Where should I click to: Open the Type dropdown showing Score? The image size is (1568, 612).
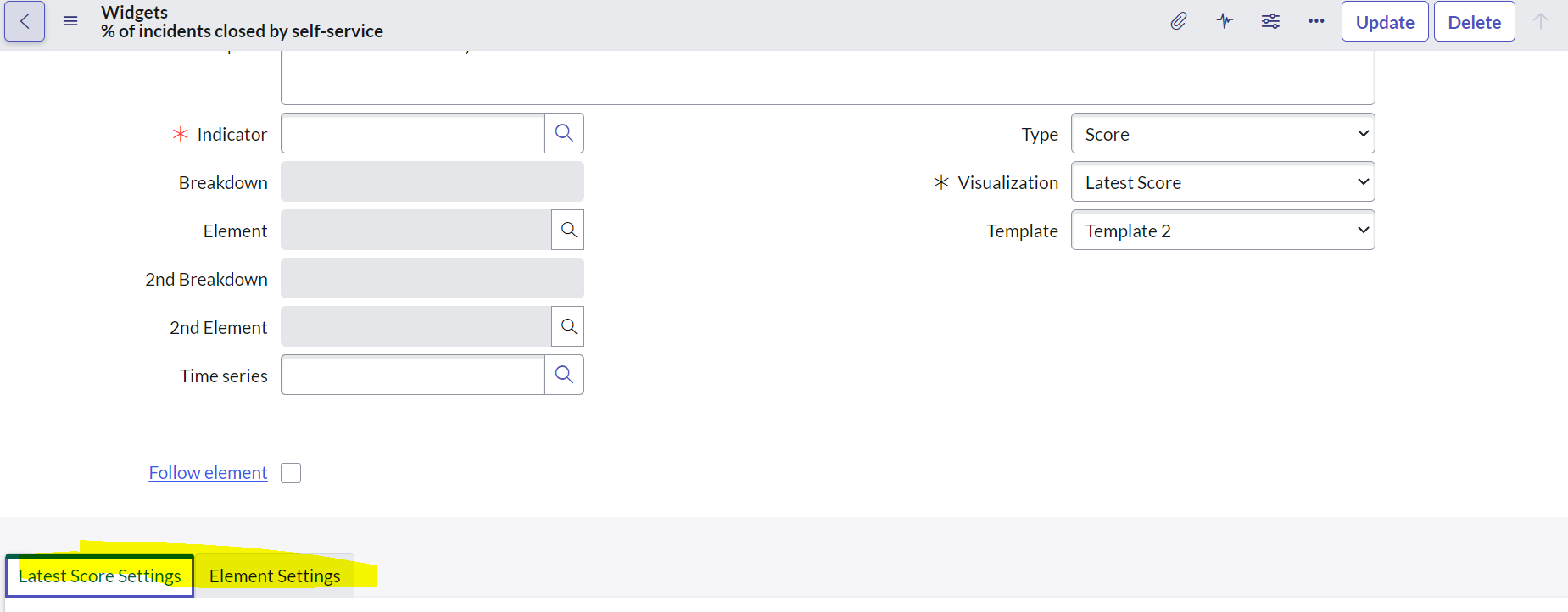pyautogui.click(x=1223, y=134)
